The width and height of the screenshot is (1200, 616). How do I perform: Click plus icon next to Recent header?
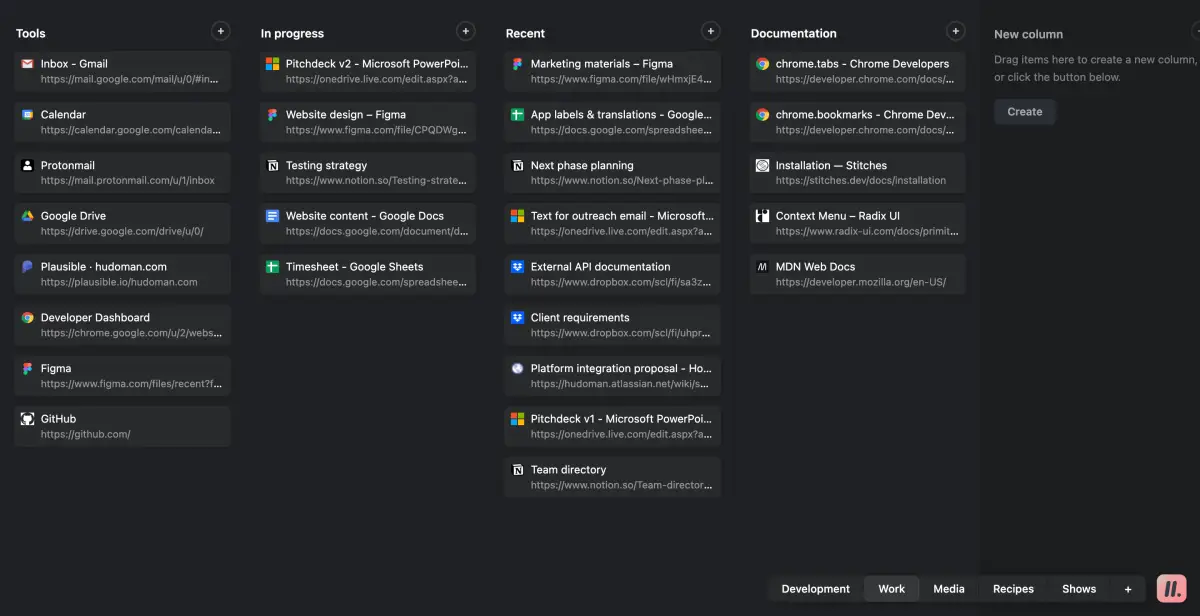pyautogui.click(x=710, y=32)
